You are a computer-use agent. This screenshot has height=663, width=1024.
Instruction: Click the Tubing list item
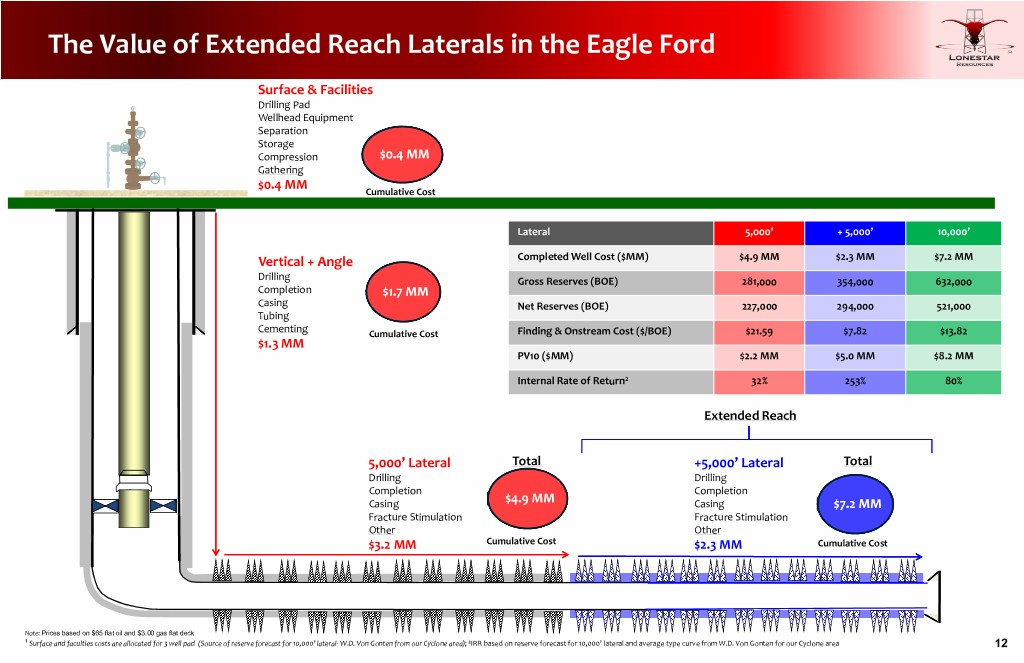[273, 315]
